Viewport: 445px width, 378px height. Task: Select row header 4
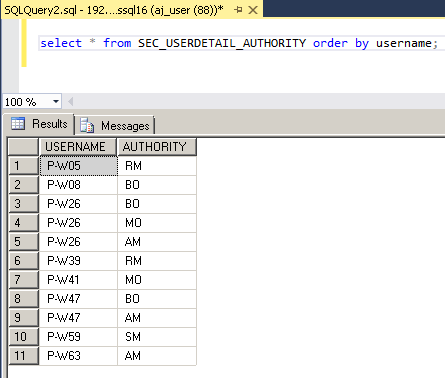tap(23, 223)
